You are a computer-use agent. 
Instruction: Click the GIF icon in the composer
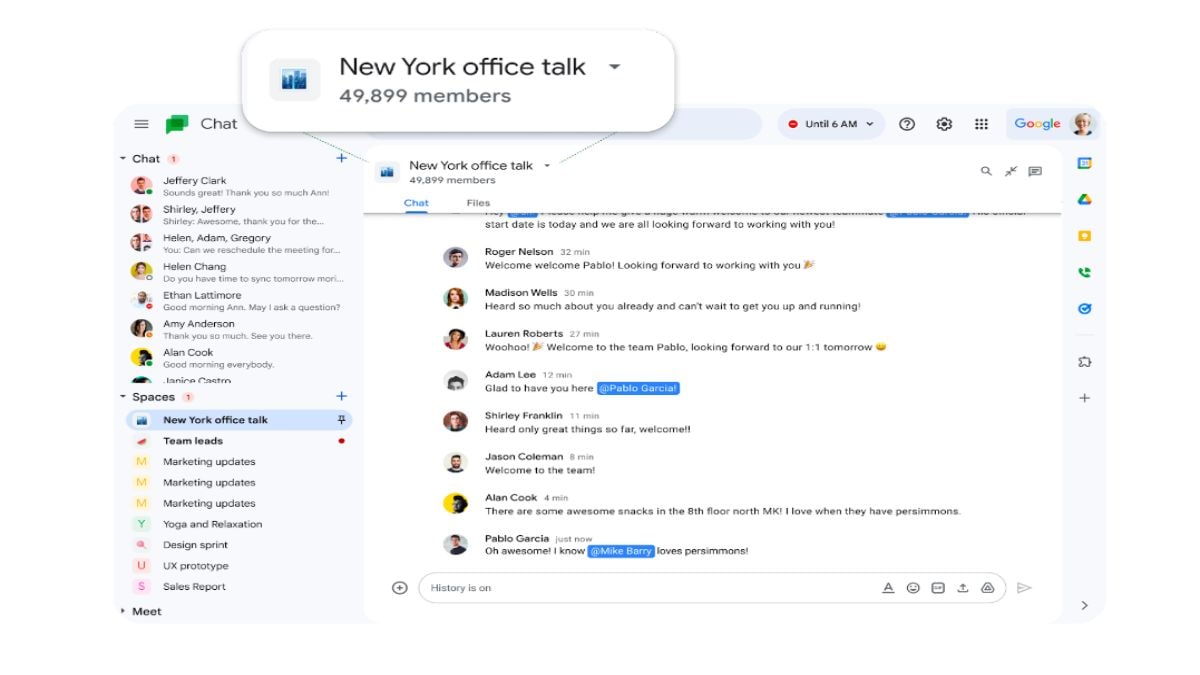pyautogui.click(x=938, y=588)
